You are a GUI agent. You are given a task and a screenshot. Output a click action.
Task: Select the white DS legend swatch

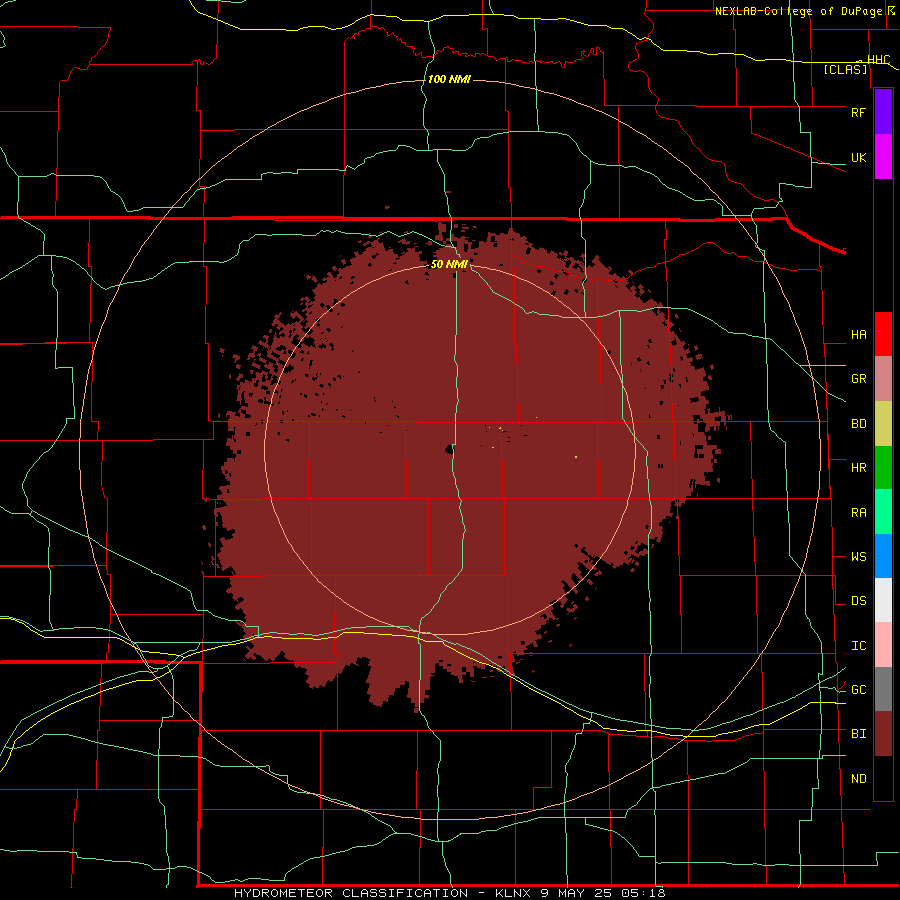pos(883,600)
